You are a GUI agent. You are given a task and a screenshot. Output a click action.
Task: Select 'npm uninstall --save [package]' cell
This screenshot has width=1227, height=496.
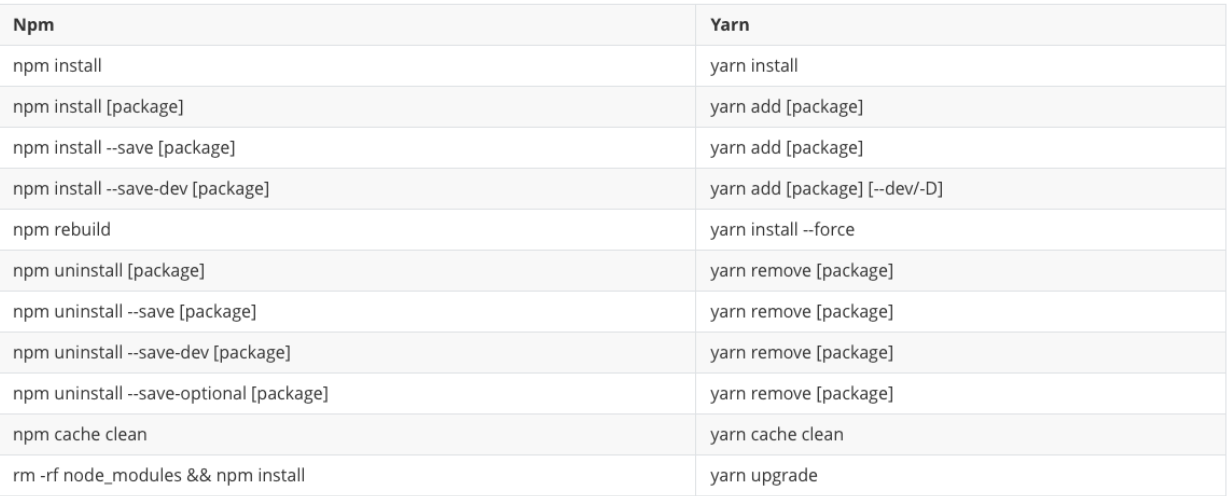[134, 311]
